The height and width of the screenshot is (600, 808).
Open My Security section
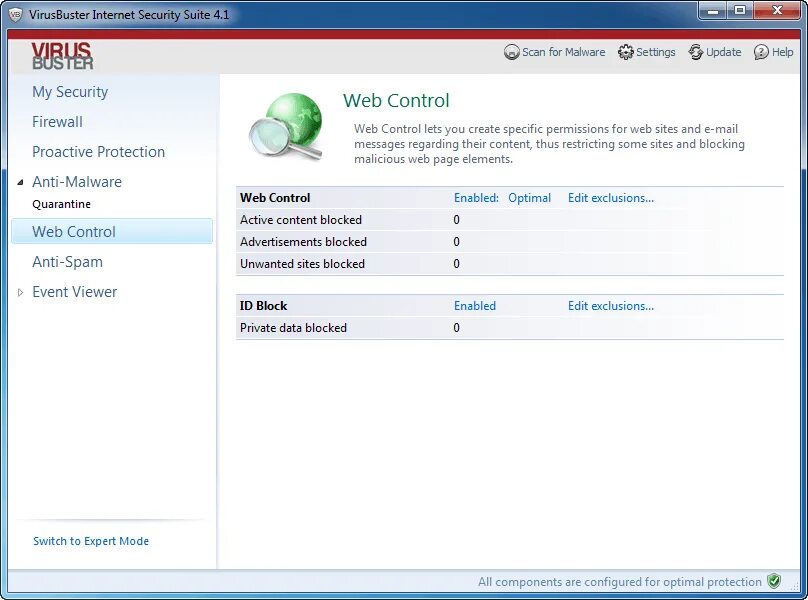[x=70, y=92]
